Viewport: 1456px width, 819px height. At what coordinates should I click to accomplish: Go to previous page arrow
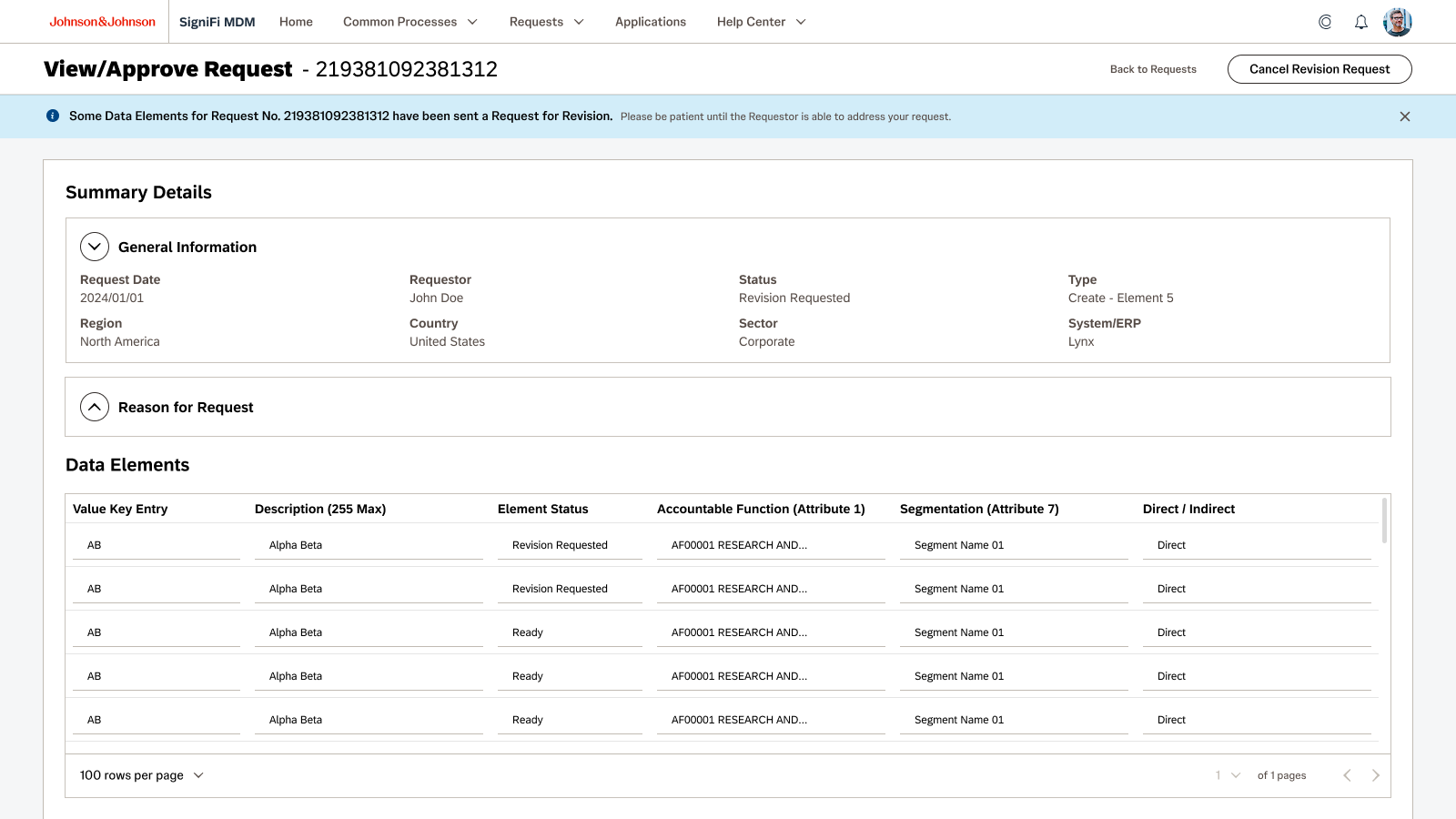pos(1347,775)
